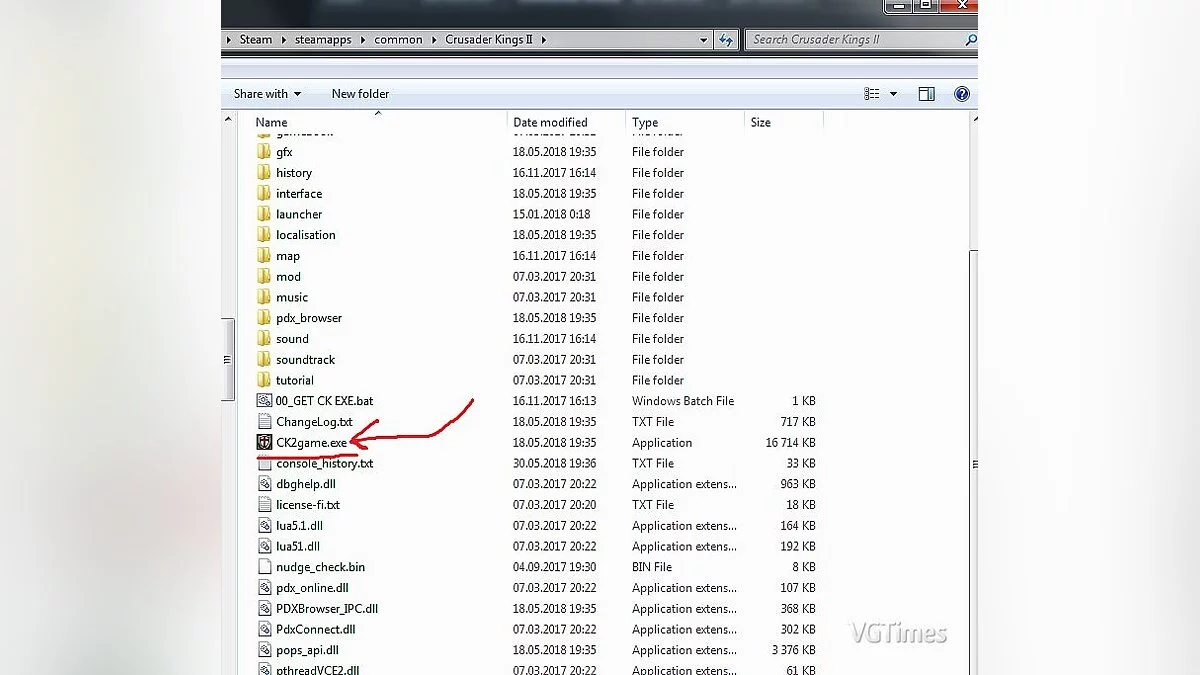Click the nudge_check.bin file icon
The width and height of the screenshot is (1200, 675).
(x=264, y=567)
